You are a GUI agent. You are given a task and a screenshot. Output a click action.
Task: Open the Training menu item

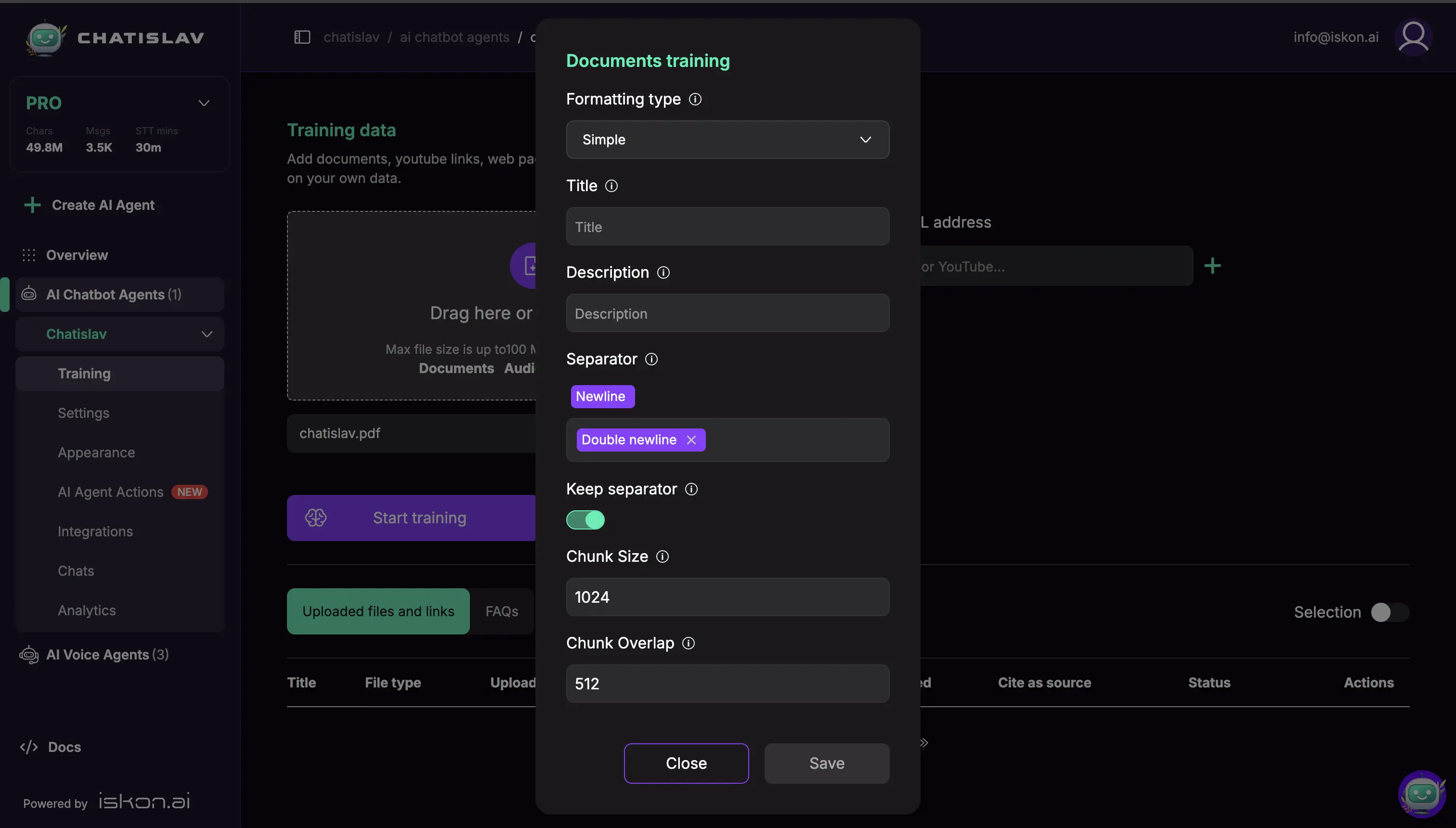[120, 374]
